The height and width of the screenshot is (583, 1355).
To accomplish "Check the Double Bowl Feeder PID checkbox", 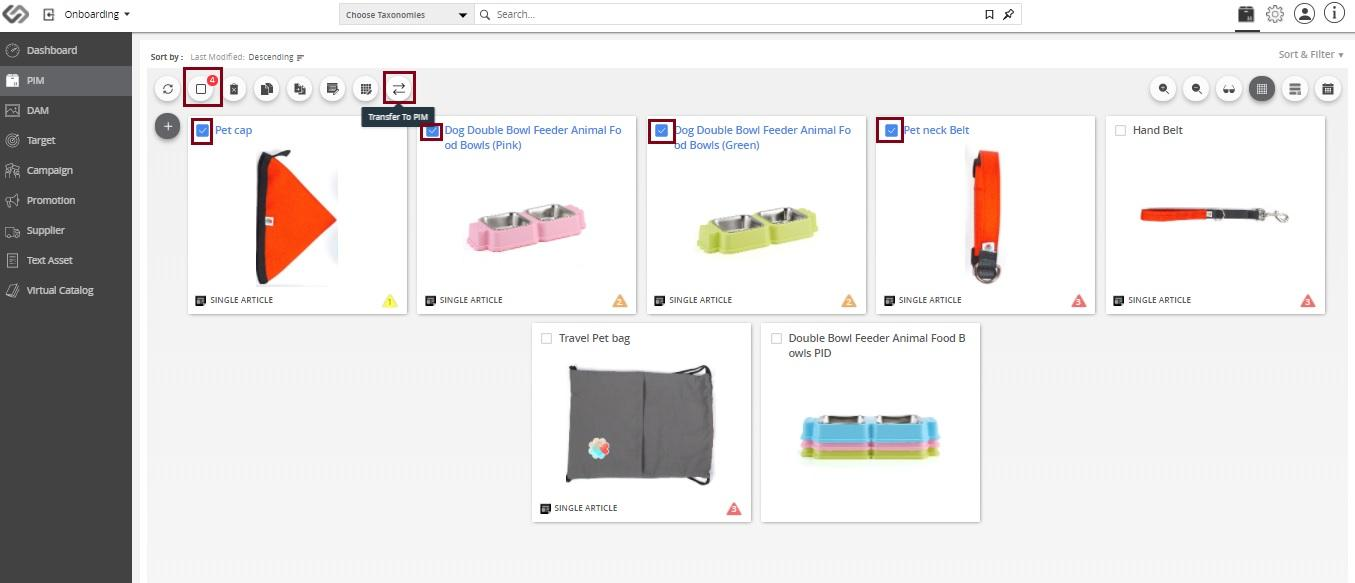I will [x=776, y=338].
